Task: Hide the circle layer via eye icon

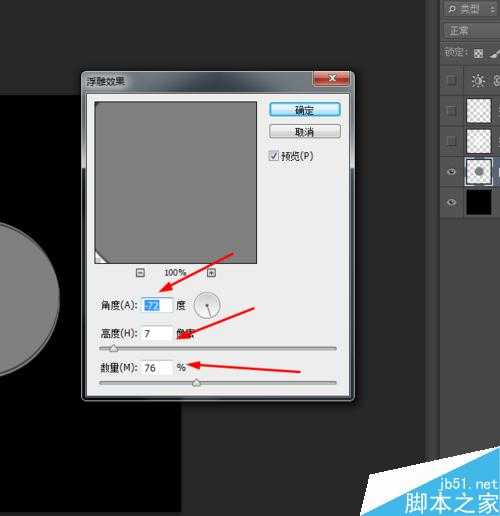Action: [451, 172]
